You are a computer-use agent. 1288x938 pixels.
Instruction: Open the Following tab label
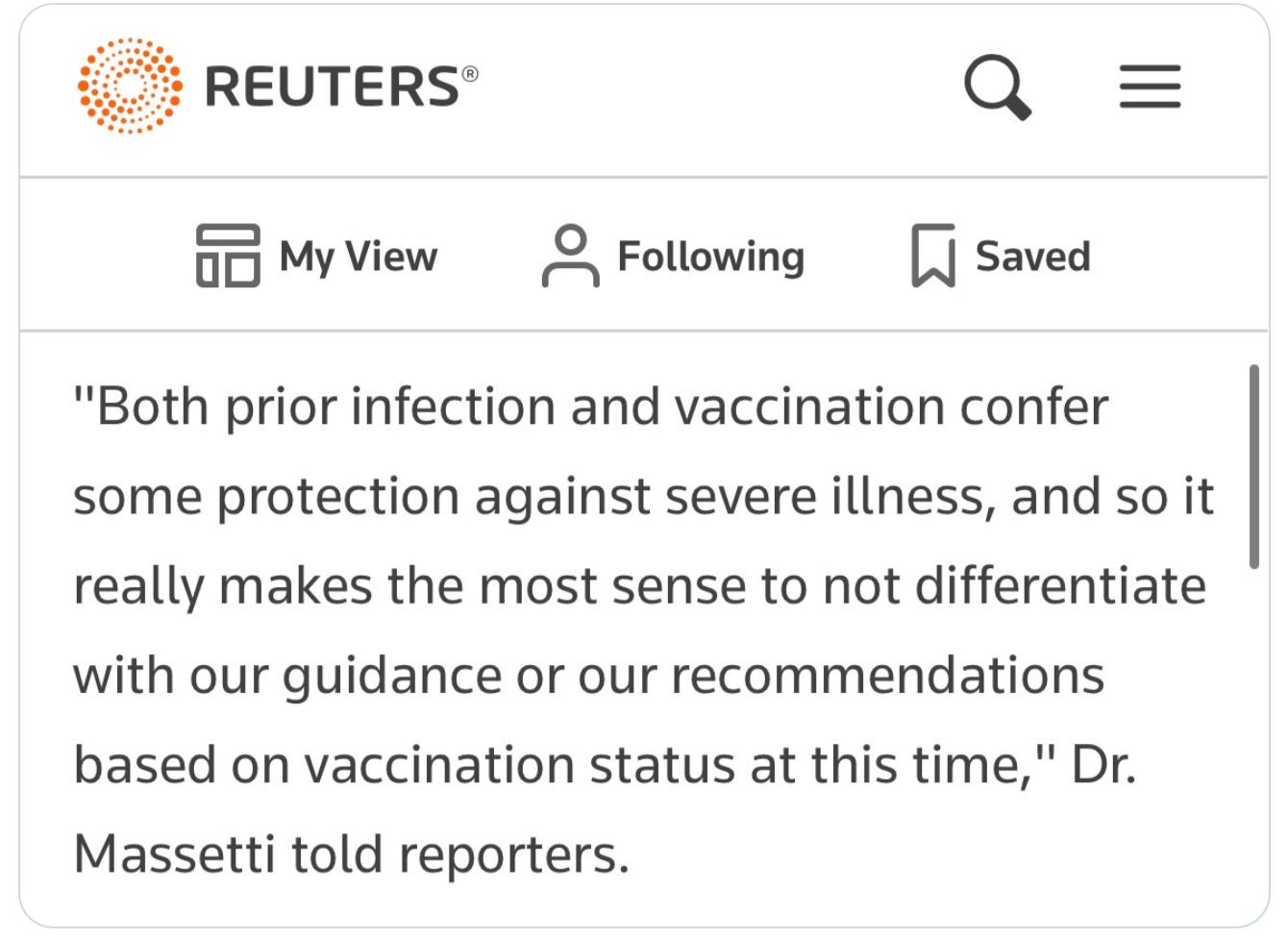point(710,257)
